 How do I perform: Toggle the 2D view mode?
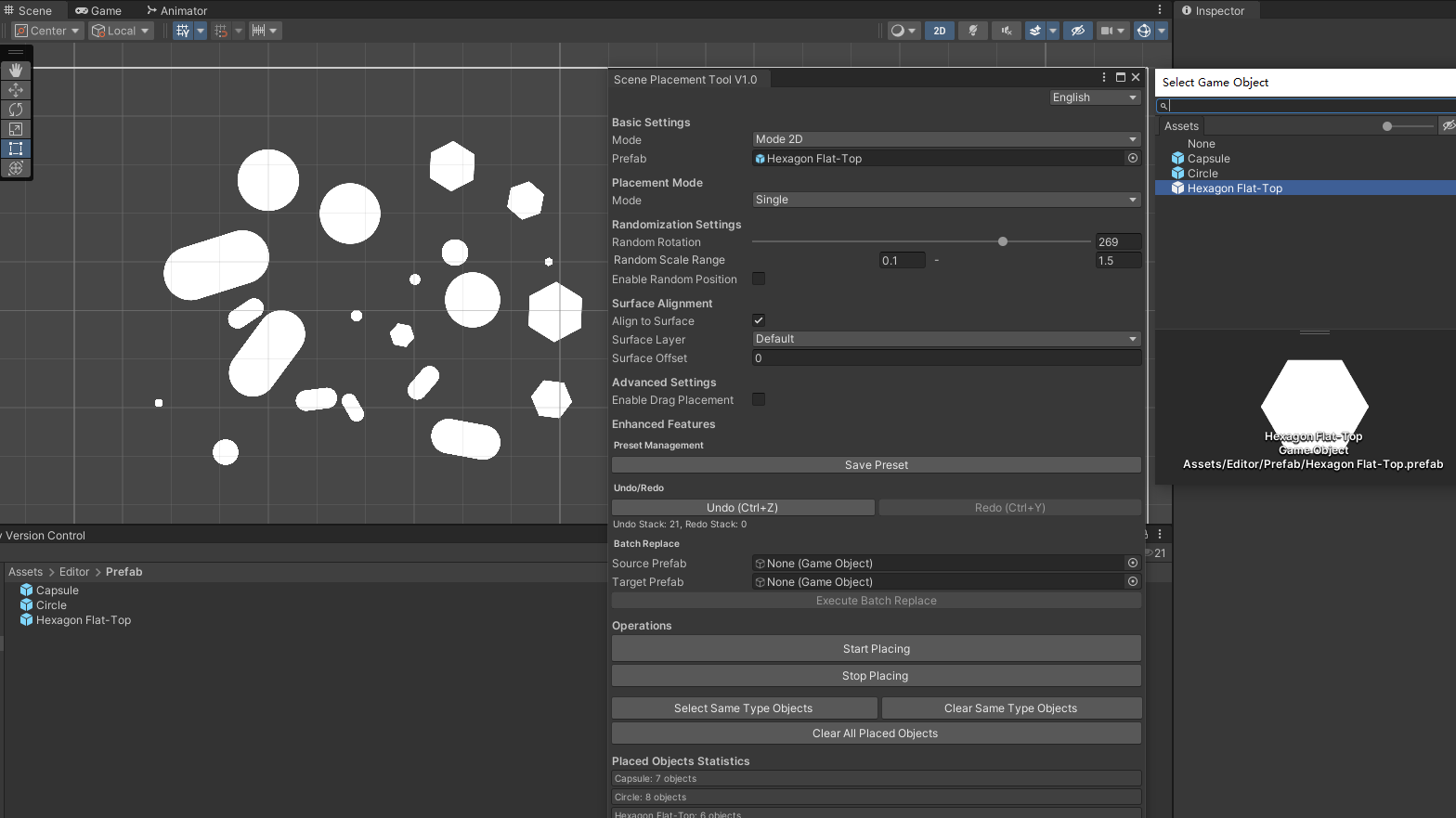(939, 31)
